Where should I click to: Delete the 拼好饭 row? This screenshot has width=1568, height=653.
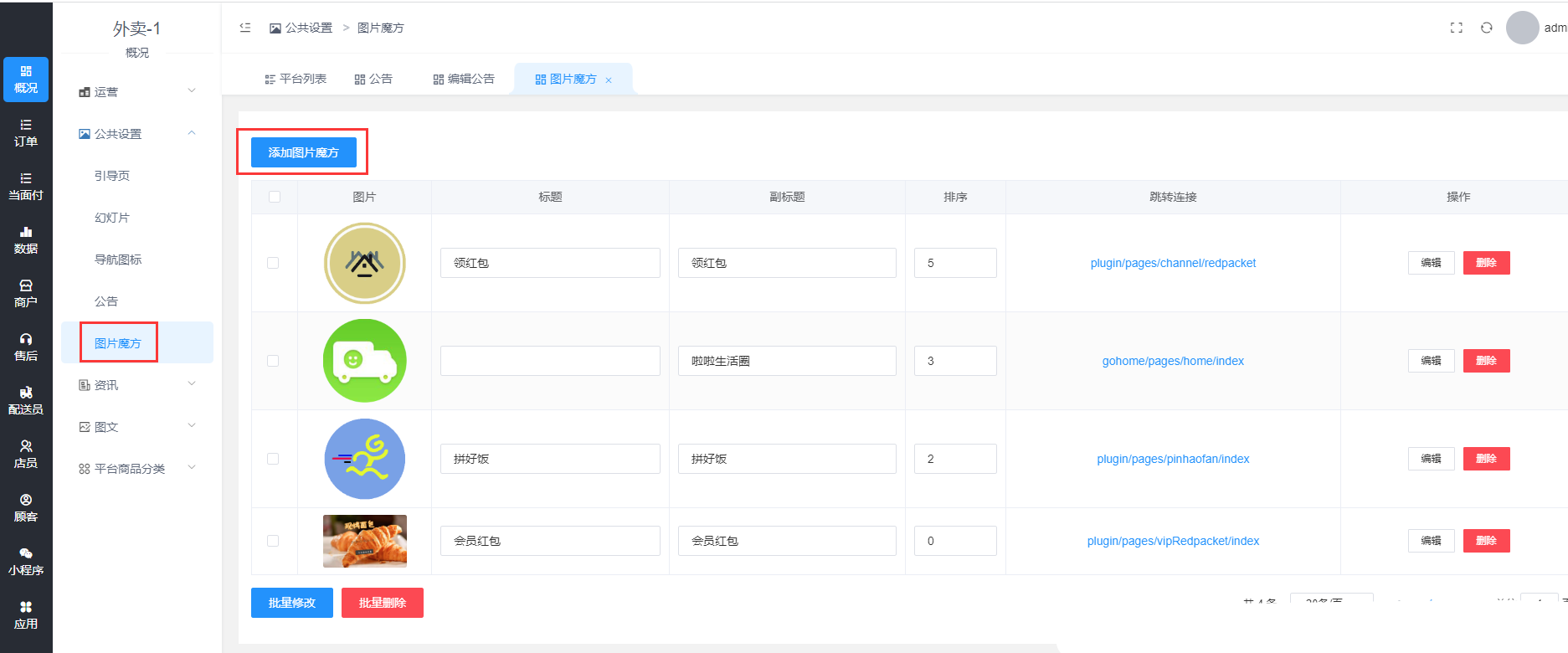click(1487, 459)
